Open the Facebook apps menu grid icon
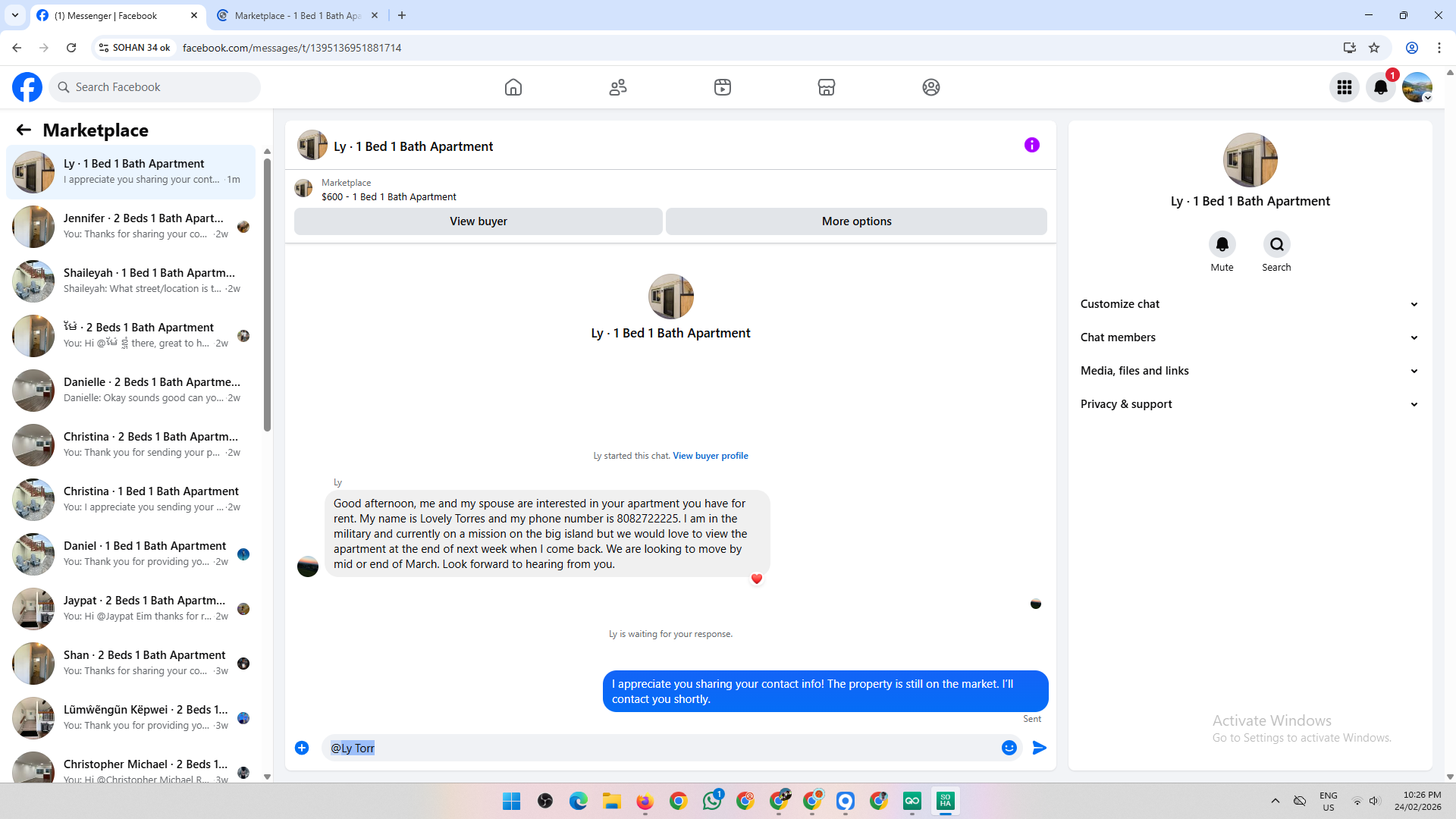Viewport: 1456px width, 819px height. pyautogui.click(x=1345, y=87)
